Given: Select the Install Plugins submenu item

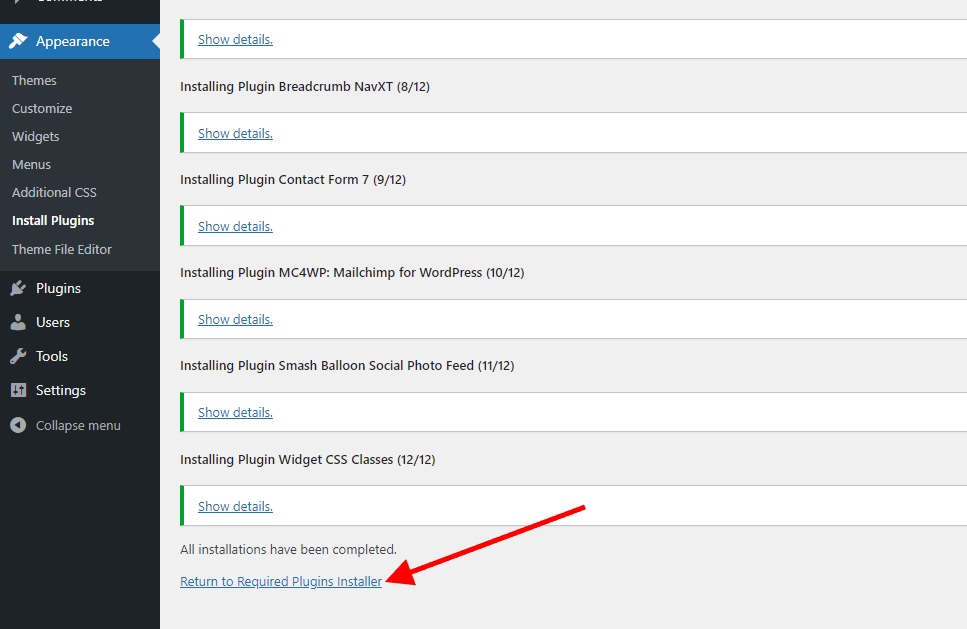Looking at the screenshot, I should [x=53, y=220].
